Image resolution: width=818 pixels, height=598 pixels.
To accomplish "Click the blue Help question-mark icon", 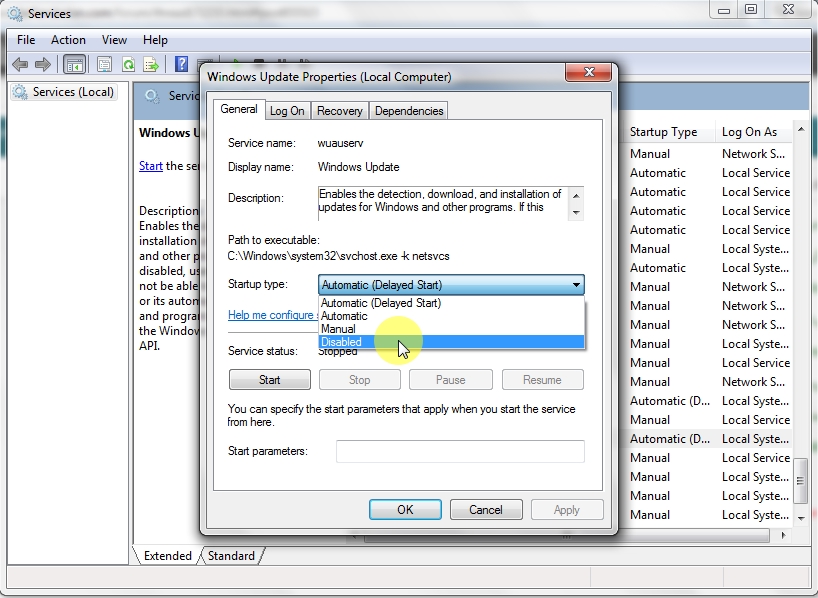I will [181, 64].
